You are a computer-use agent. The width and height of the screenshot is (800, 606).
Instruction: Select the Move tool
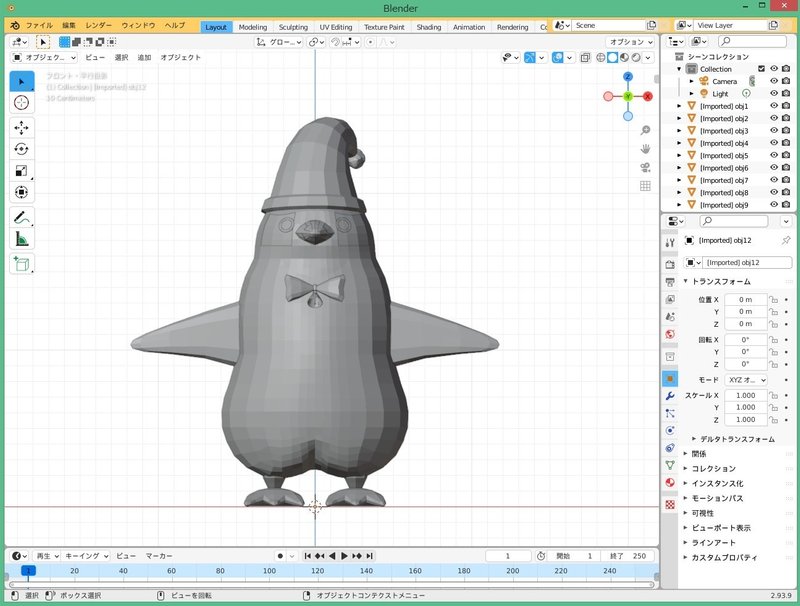(21, 128)
